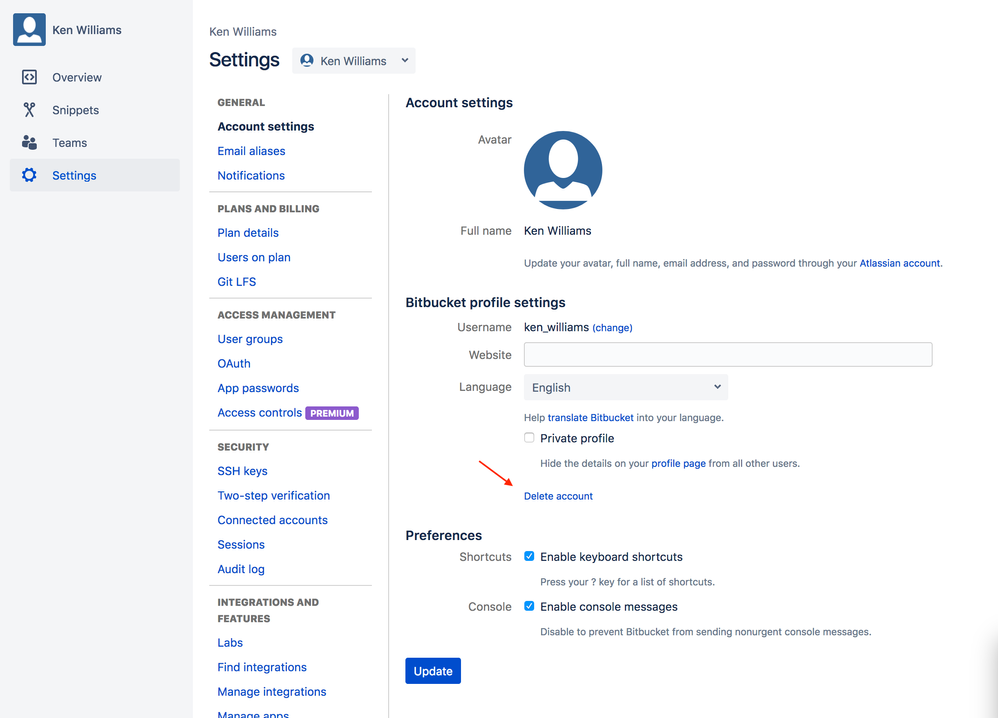Viewport: 998px width, 718px height.
Task: Click user icon in account selector
Action: [x=307, y=60]
